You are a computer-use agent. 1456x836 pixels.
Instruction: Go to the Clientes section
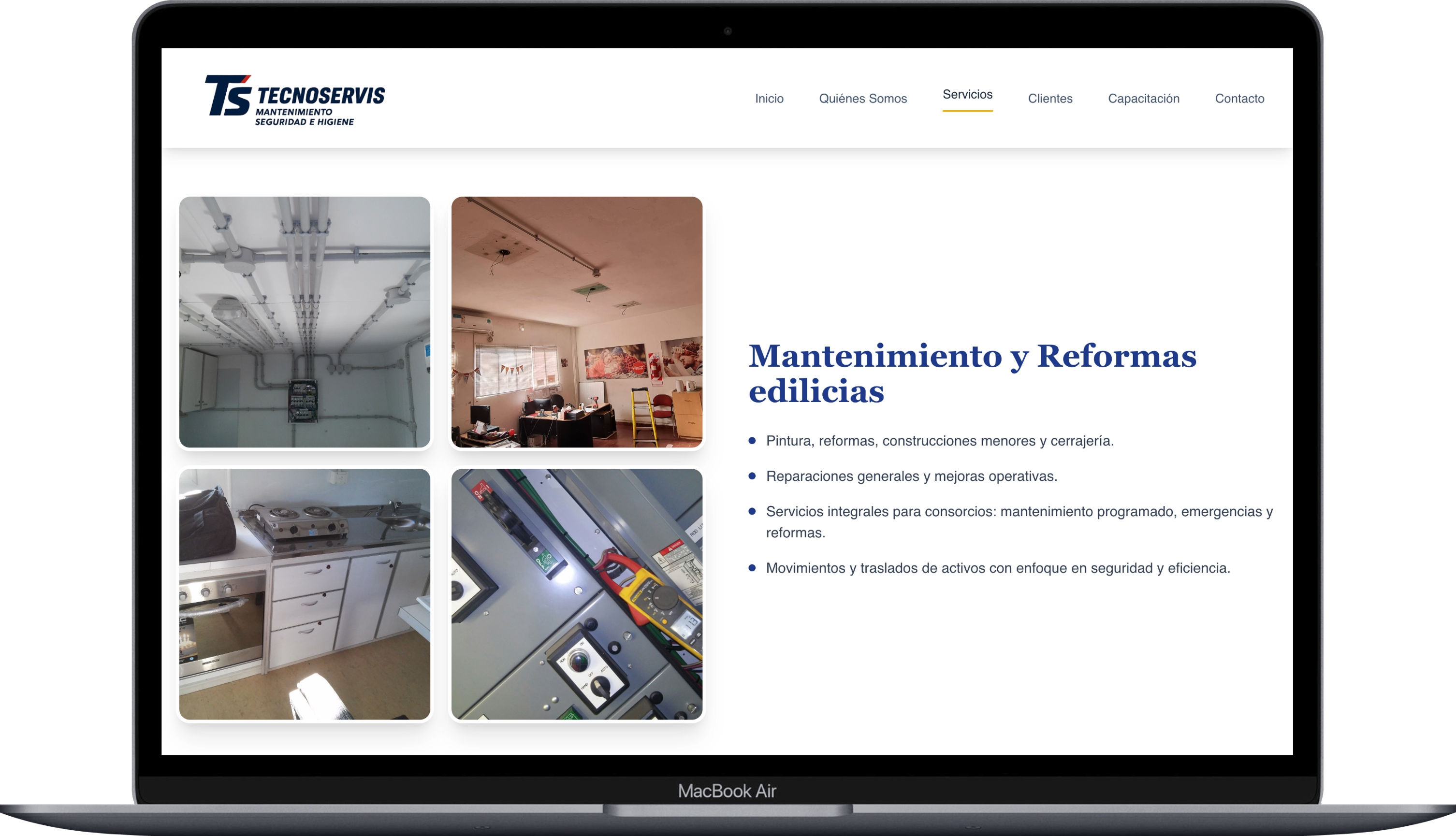pyautogui.click(x=1049, y=99)
